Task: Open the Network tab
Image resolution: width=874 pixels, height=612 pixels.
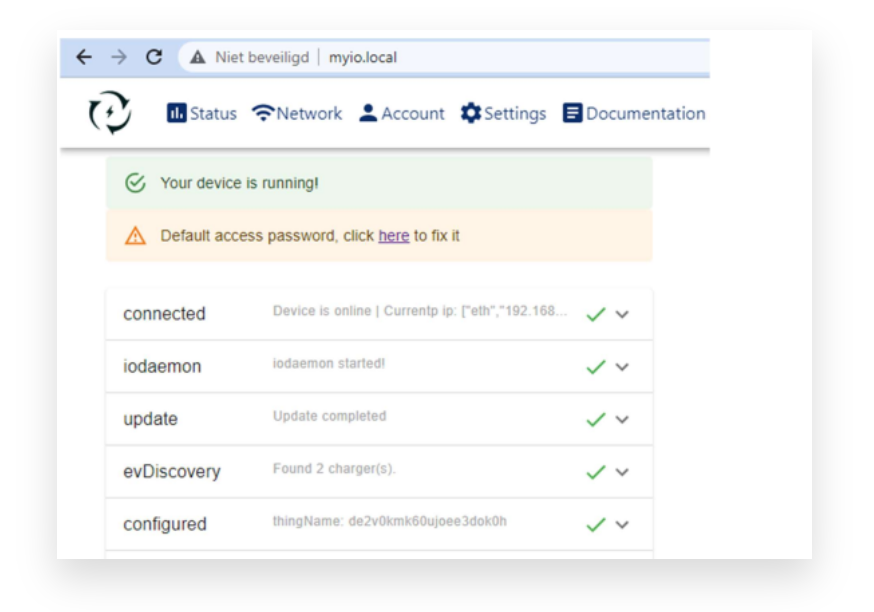Action: [297, 113]
